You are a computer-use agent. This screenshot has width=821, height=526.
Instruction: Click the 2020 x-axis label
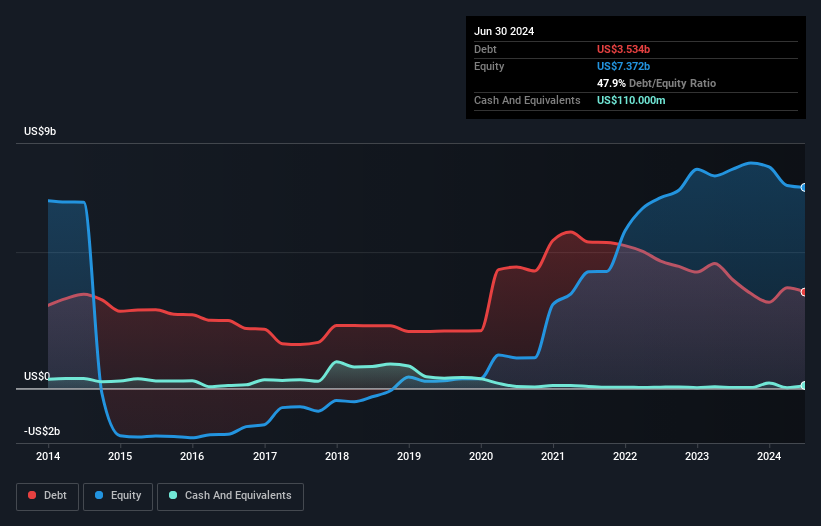click(481, 456)
